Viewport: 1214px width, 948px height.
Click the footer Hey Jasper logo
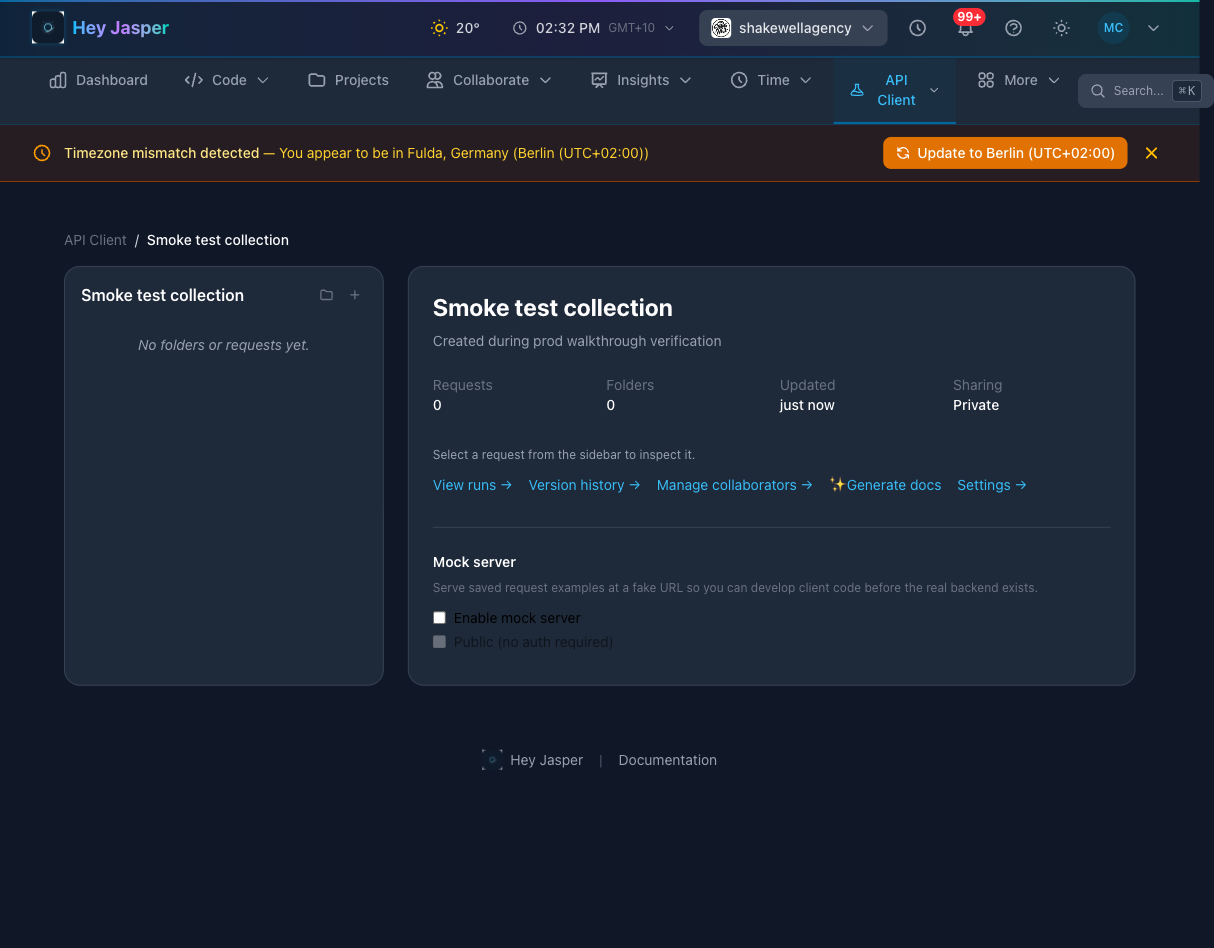[492, 760]
